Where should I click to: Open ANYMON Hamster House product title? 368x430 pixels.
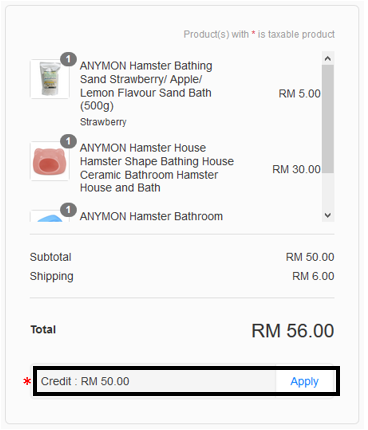pos(157,168)
